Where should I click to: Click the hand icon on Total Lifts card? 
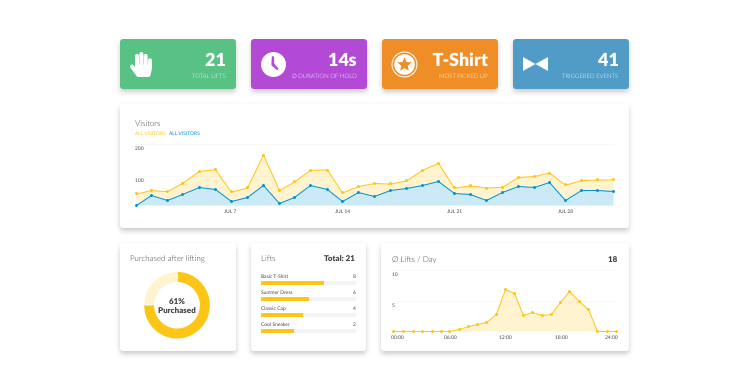point(142,65)
